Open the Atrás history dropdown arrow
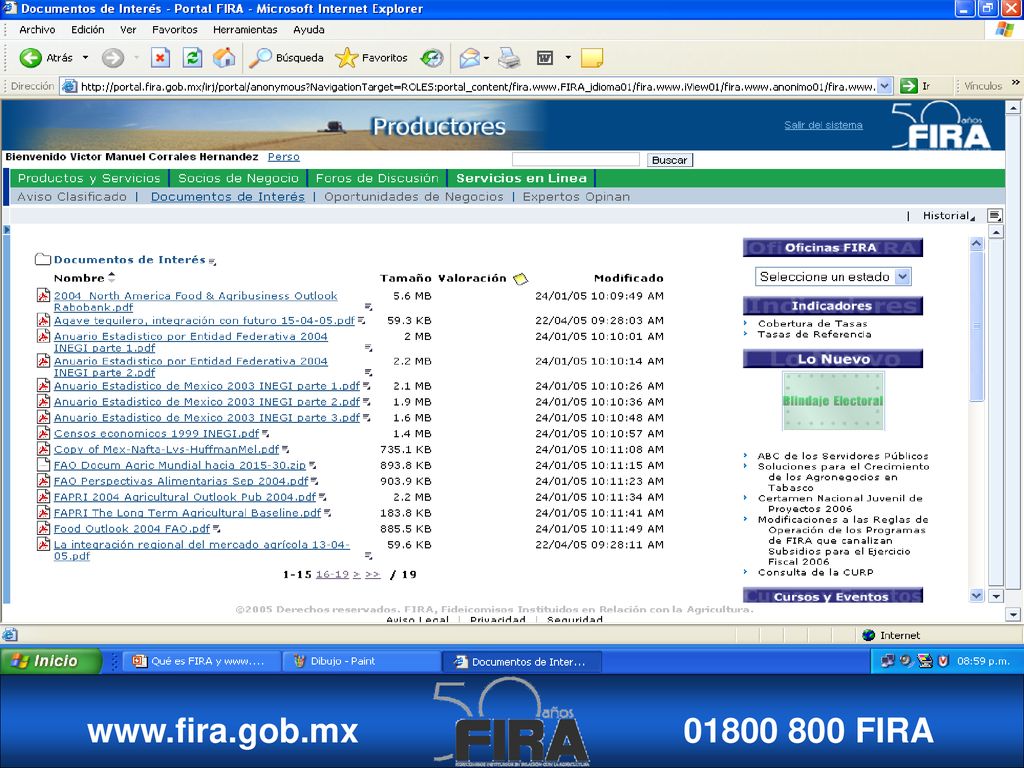The height and width of the screenshot is (768, 1024). (85, 58)
